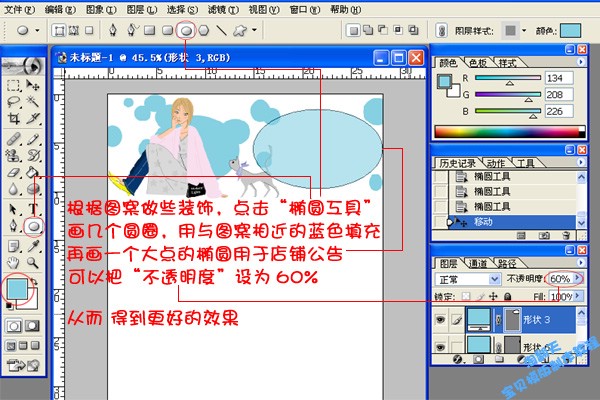The image size is (600, 400).
Task: Open opacity 60% slider arrow
Action: point(578,278)
